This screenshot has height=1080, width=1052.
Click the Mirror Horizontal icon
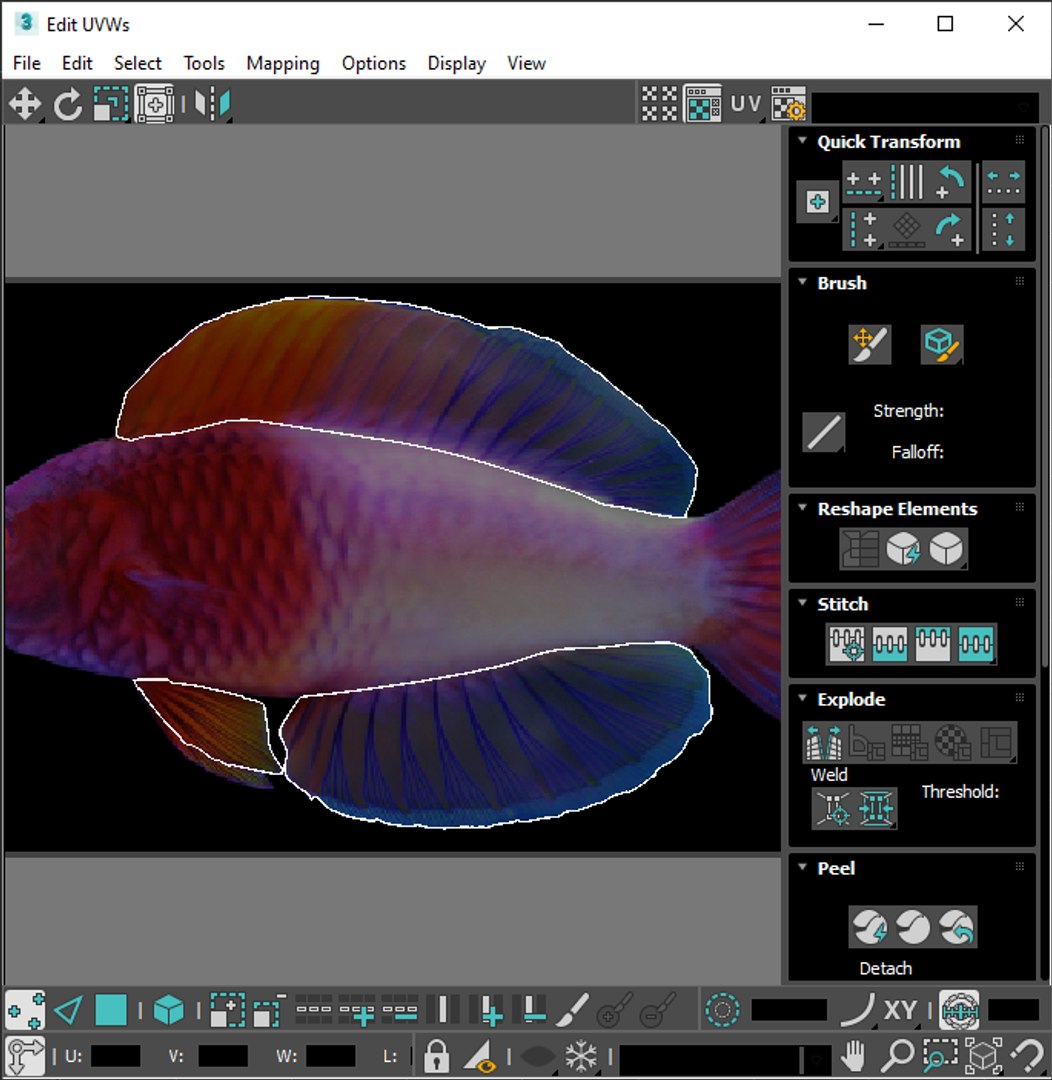pyautogui.click(x=212, y=105)
